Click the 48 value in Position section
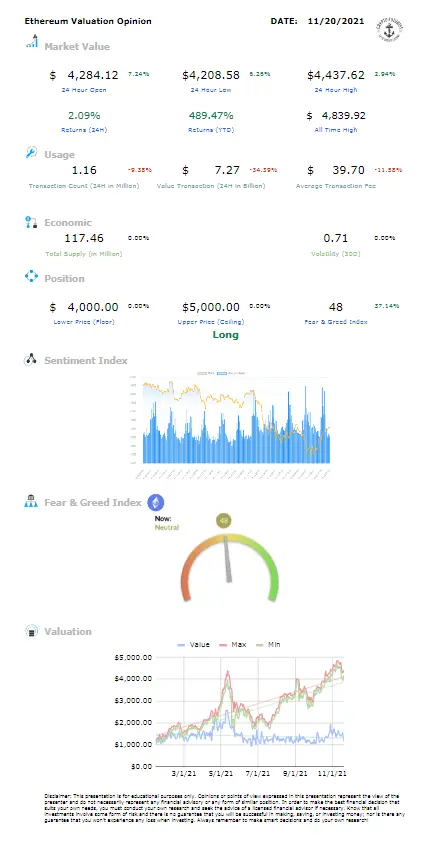This screenshot has width=447, height=852. pyautogui.click(x=336, y=308)
